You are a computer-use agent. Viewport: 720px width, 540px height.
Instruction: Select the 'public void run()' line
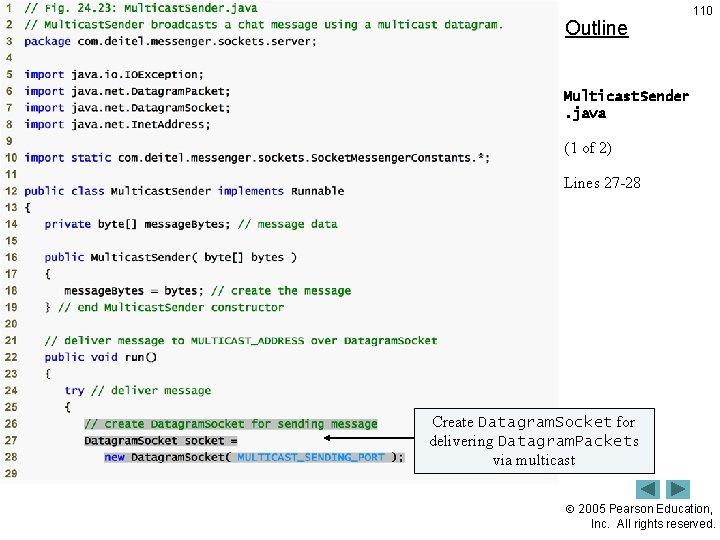click(x=101, y=357)
